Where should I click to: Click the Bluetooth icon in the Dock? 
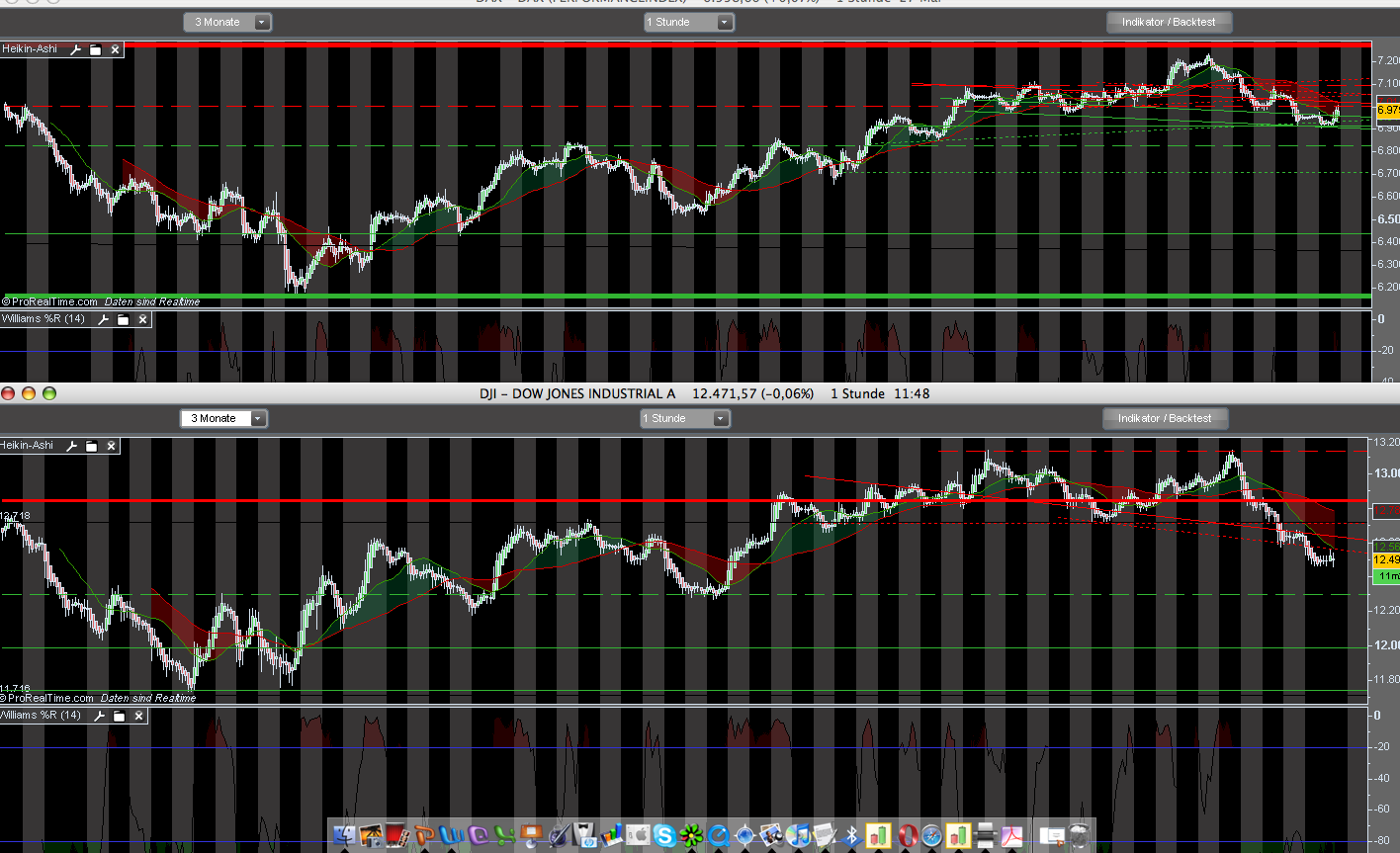coord(852,835)
